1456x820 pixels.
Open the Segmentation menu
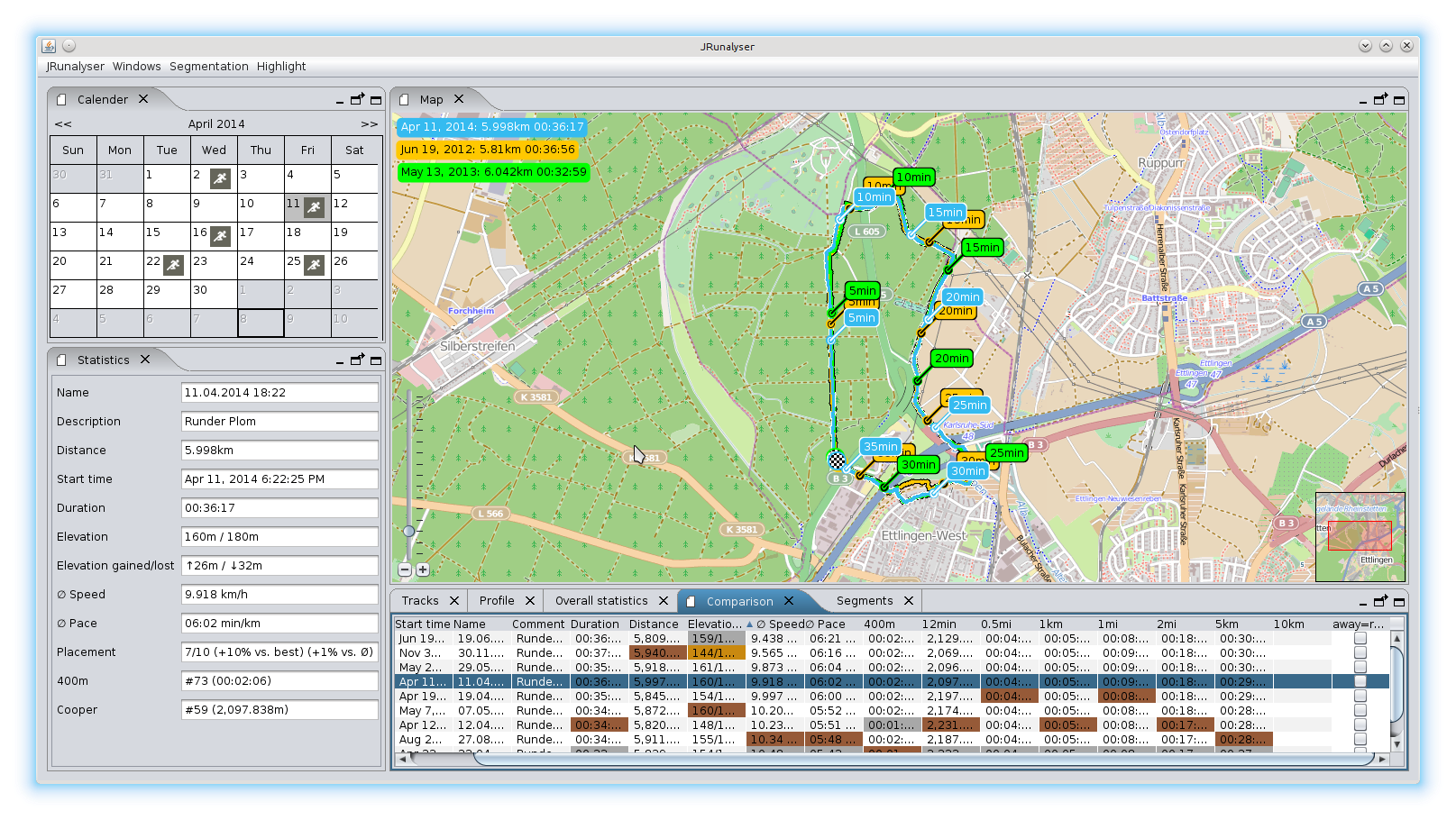click(x=209, y=66)
